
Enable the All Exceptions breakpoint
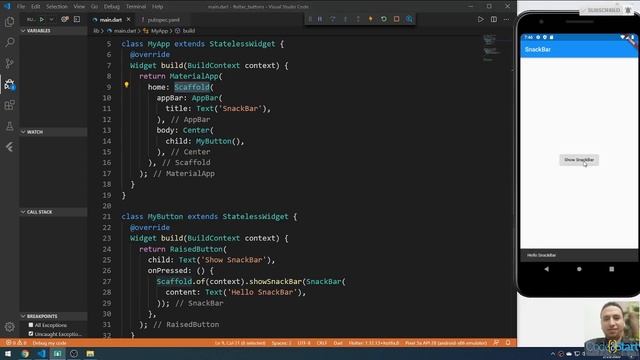(31, 325)
